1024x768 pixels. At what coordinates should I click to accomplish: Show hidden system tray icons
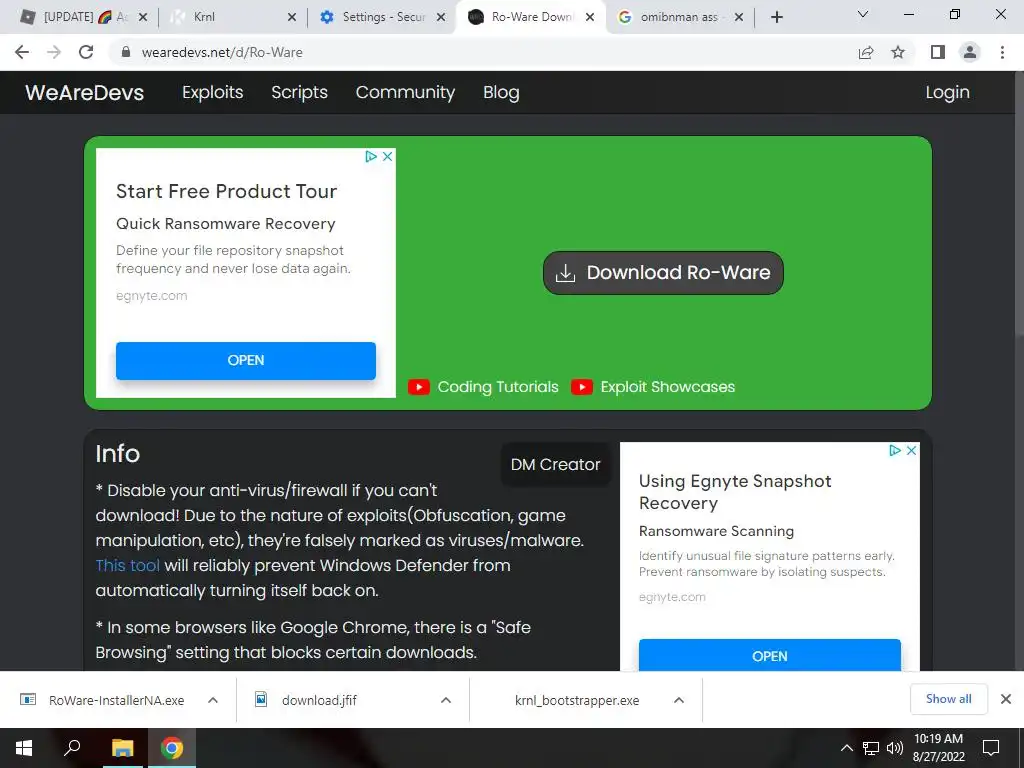(846, 748)
